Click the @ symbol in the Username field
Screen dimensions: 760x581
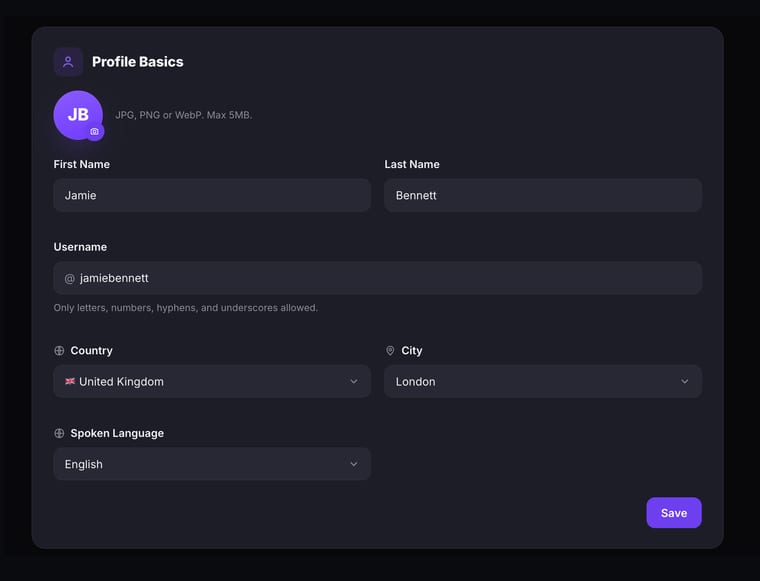point(69,279)
